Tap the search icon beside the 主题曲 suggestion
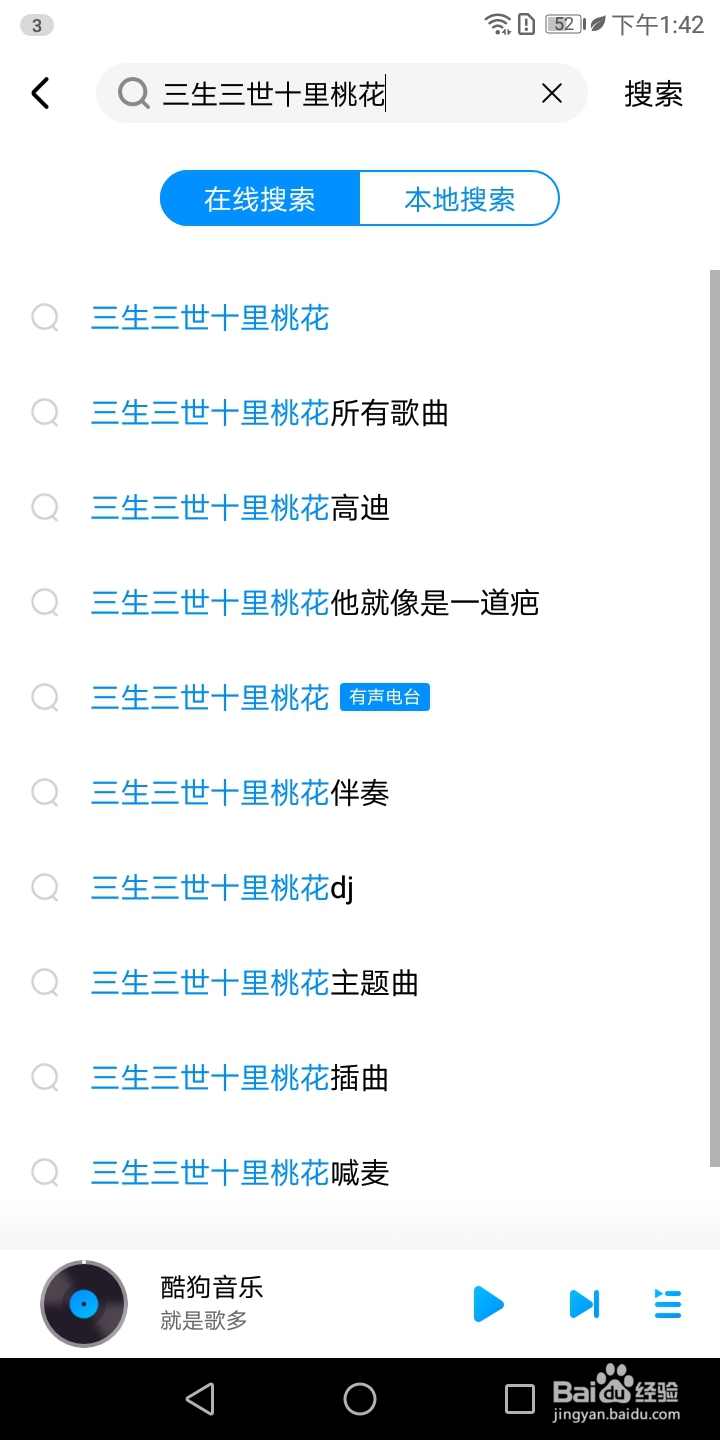This screenshot has height=1440, width=720. [x=45, y=983]
